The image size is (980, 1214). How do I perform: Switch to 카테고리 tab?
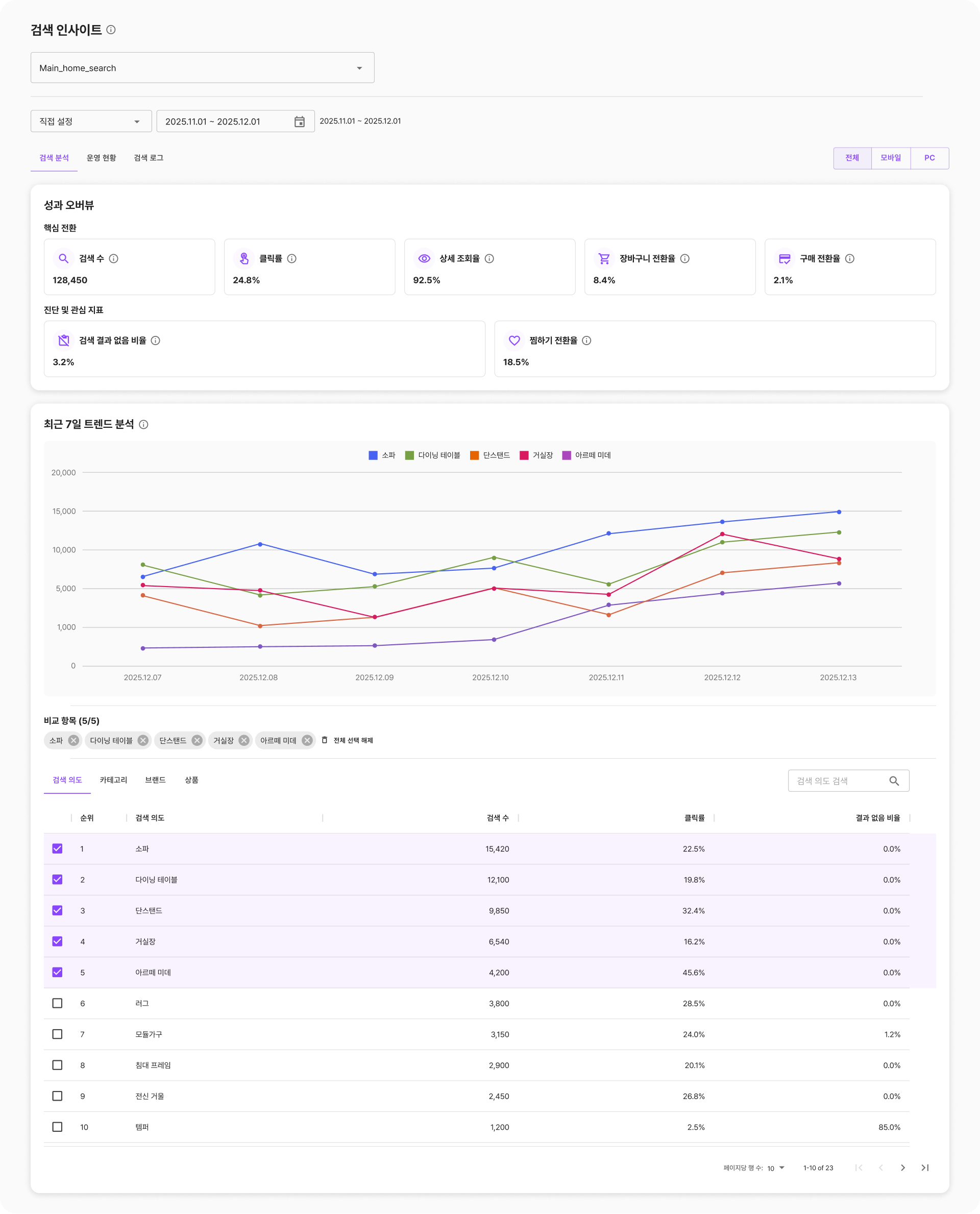(113, 781)
